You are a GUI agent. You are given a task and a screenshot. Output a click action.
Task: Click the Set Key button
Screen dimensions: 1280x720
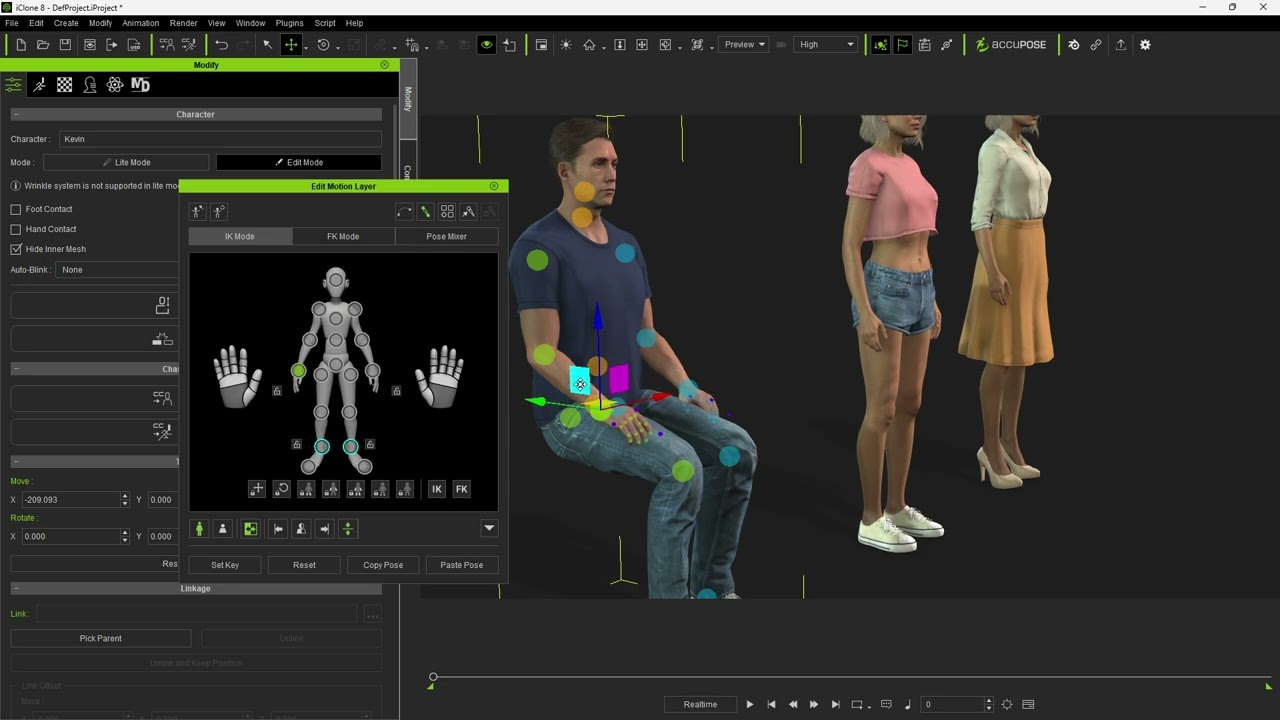[x=225, y=565]
